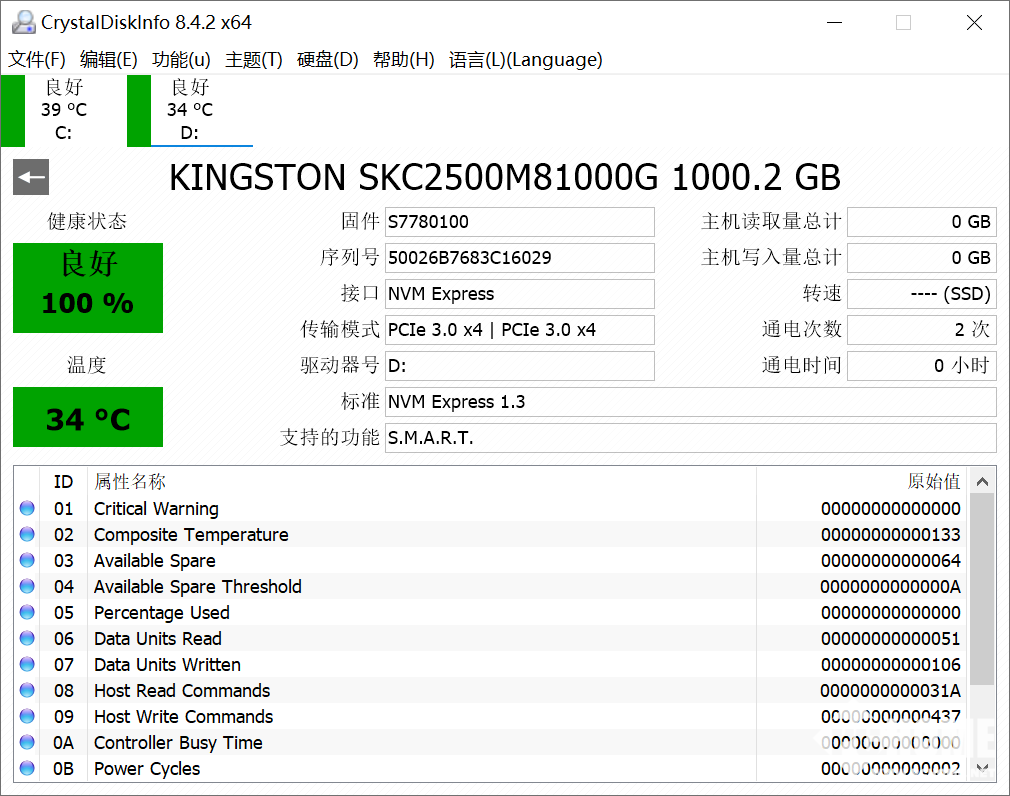Click the standard field NVM Express 1.3
1010x796 pixels.
(691, 402)
